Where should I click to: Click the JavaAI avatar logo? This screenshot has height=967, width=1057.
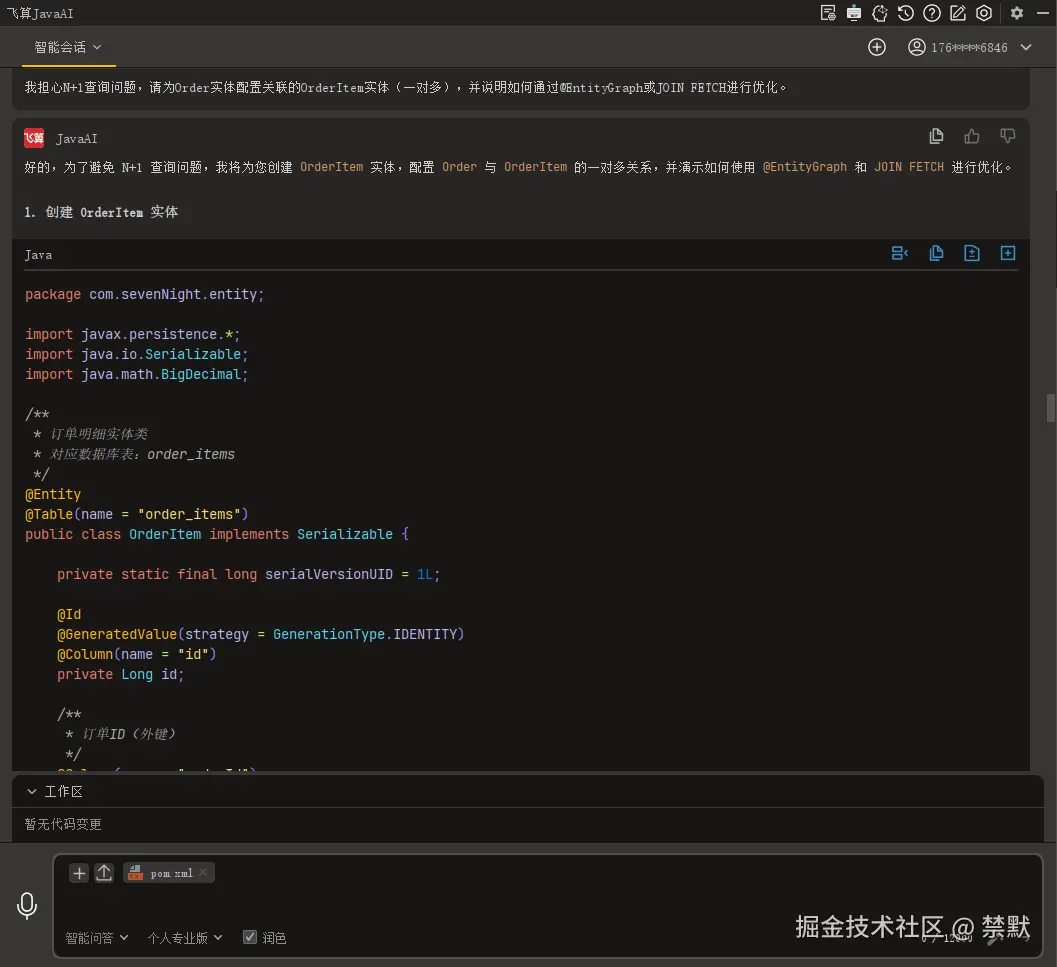pyautogui.click(x=34, y=138)
